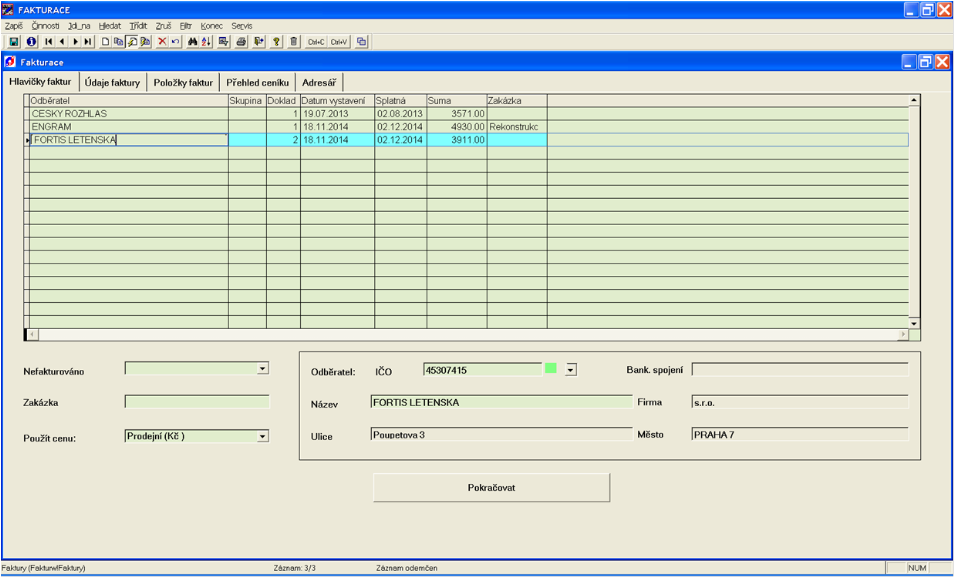
Task: Click the save (floppy disk) toolbar icon
Action: point(14,41)
